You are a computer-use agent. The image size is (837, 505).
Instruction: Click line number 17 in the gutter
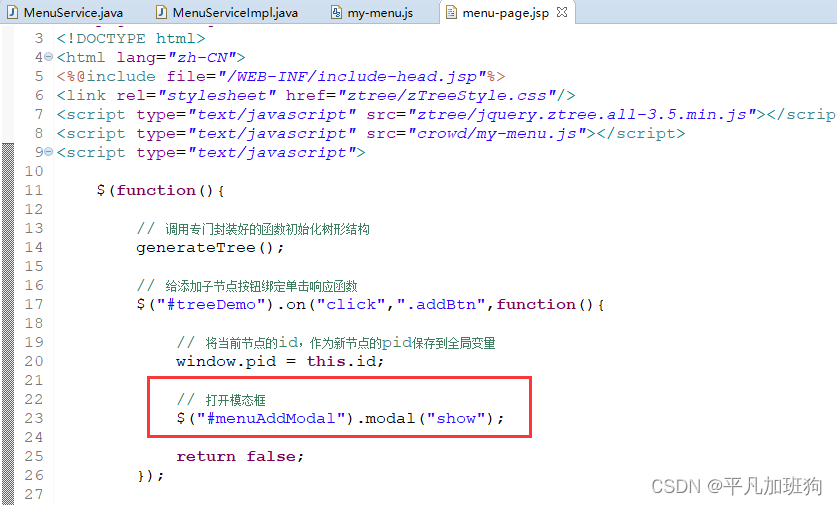coord(34,304)
